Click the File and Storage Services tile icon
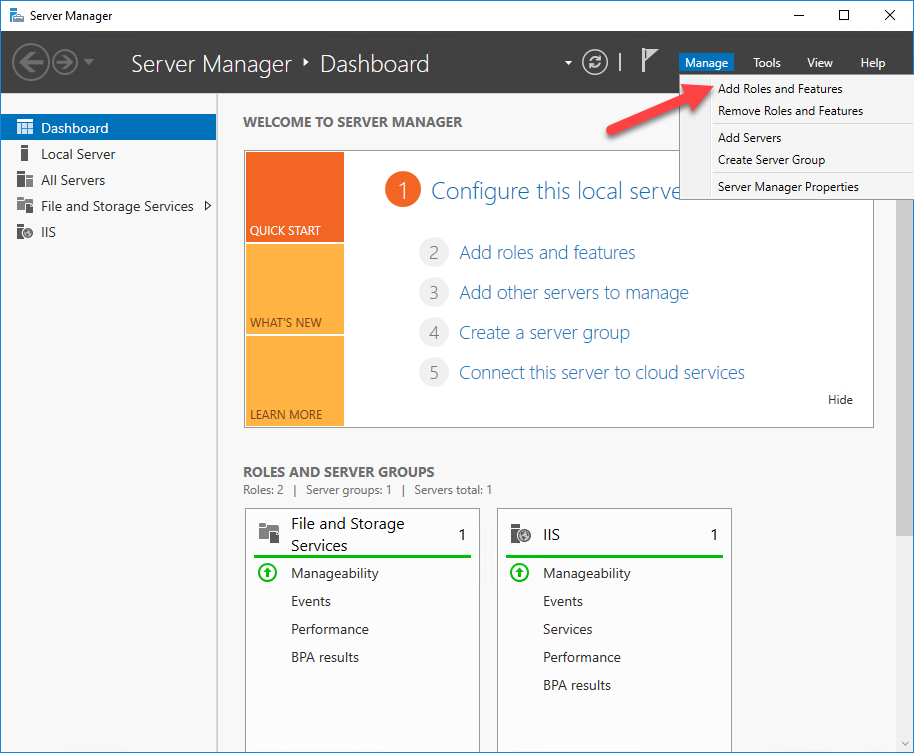The height and width of the screenshot is (753, 914). click(268, 533)
